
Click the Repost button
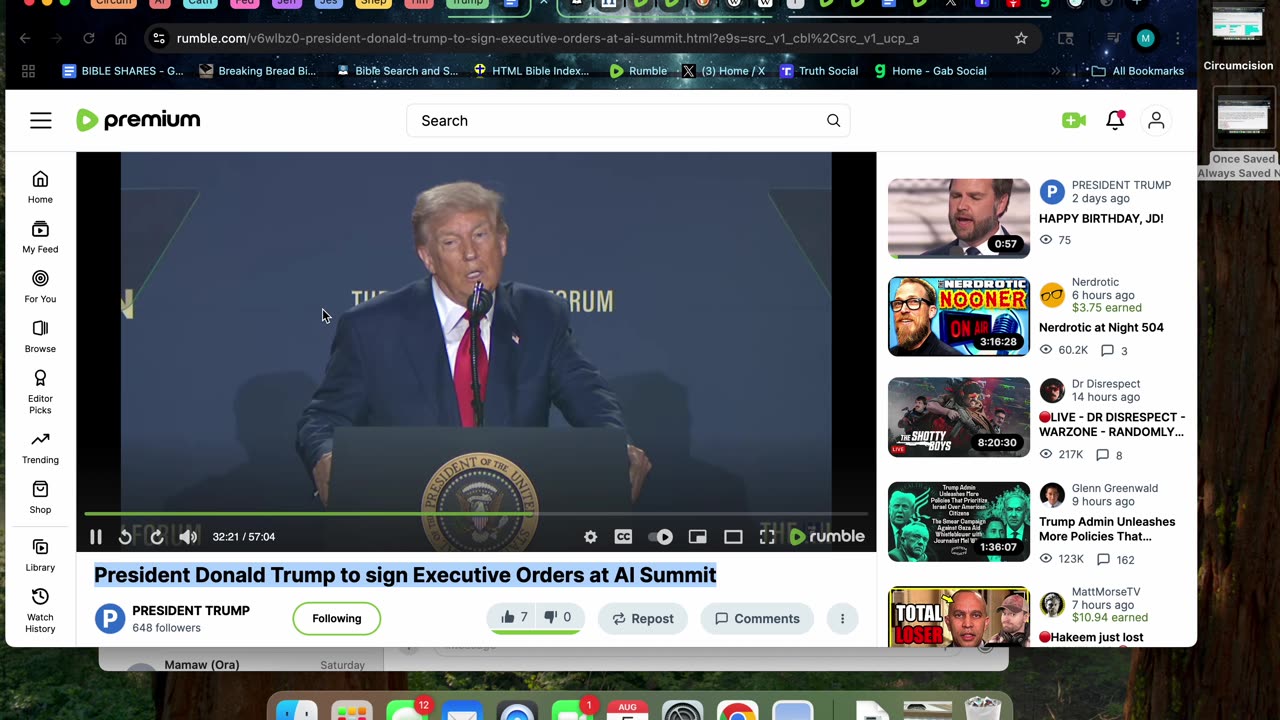pos(643,619)
